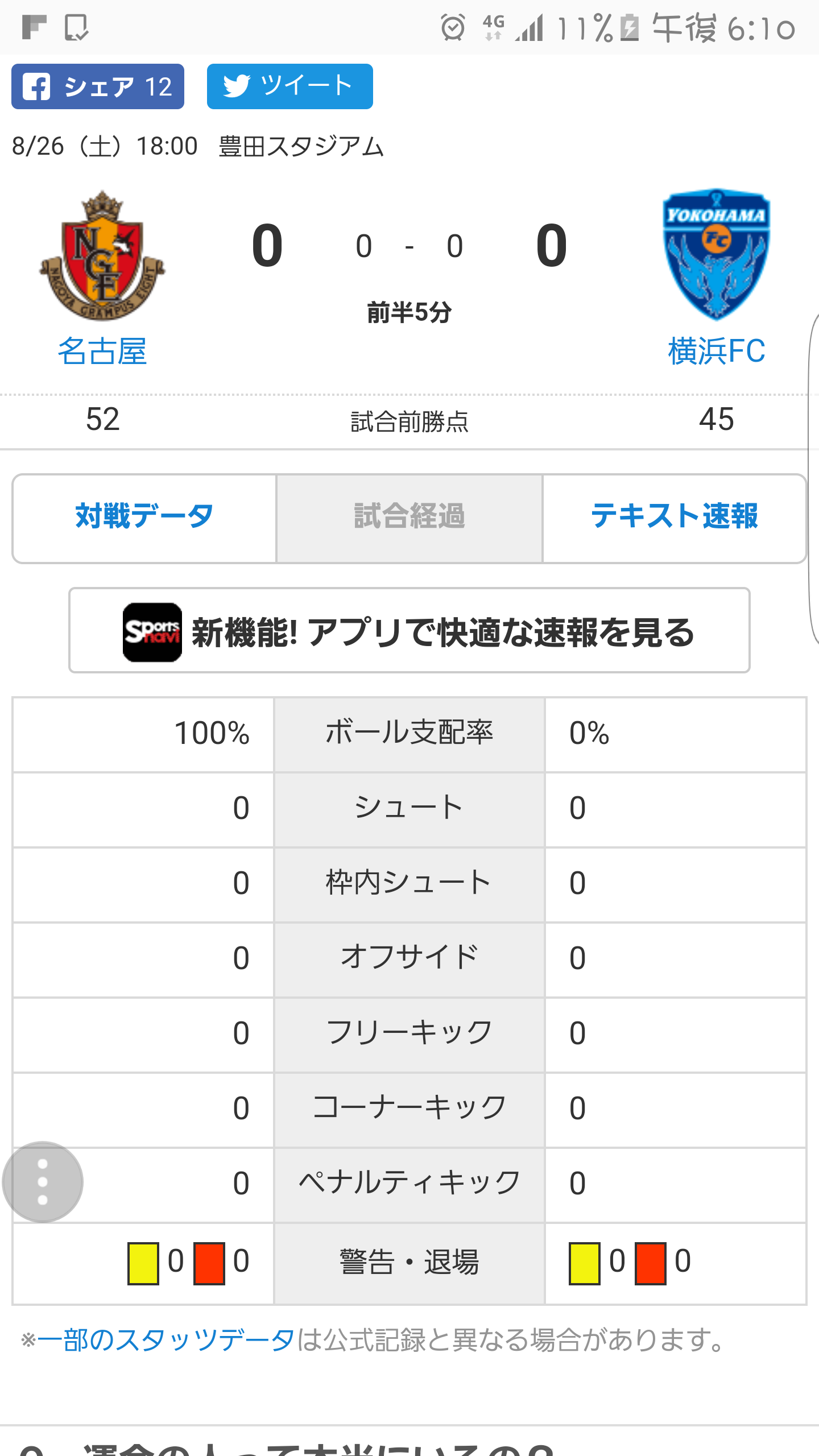The width and height of the screenshot is (819, 1456).
Task: Tap the Twitter bird icon
Action: (237, 86)
